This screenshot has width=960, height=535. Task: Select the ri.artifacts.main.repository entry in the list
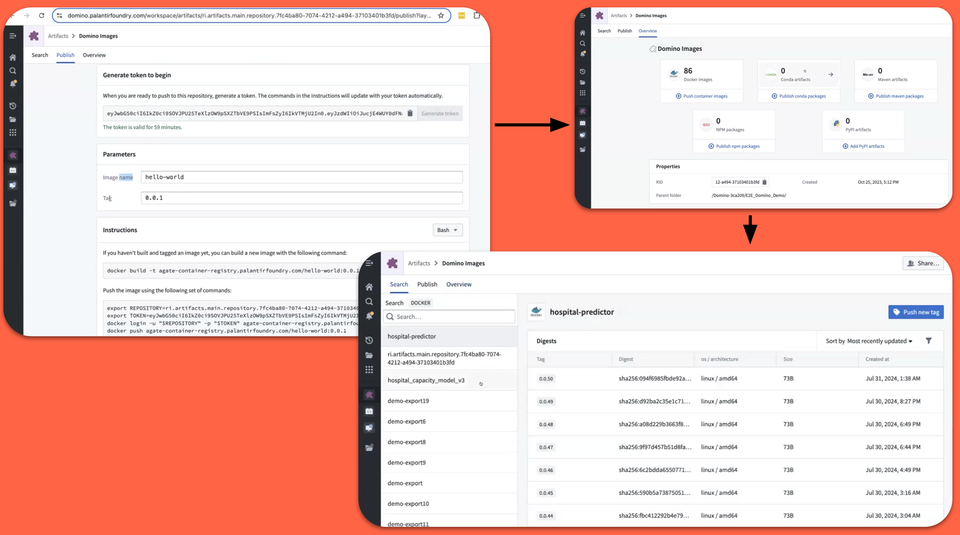(449, 358)
